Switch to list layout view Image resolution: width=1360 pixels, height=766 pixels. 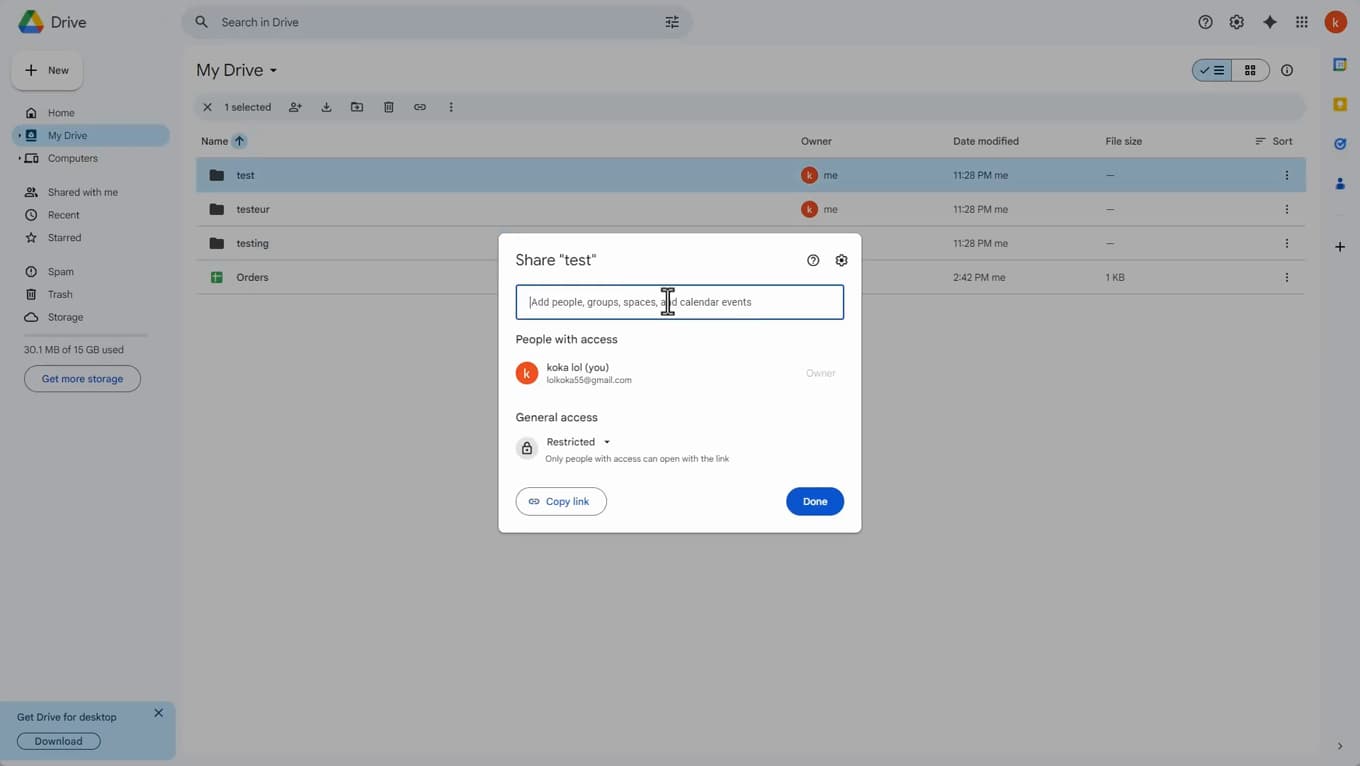[x=1212, y=70]
